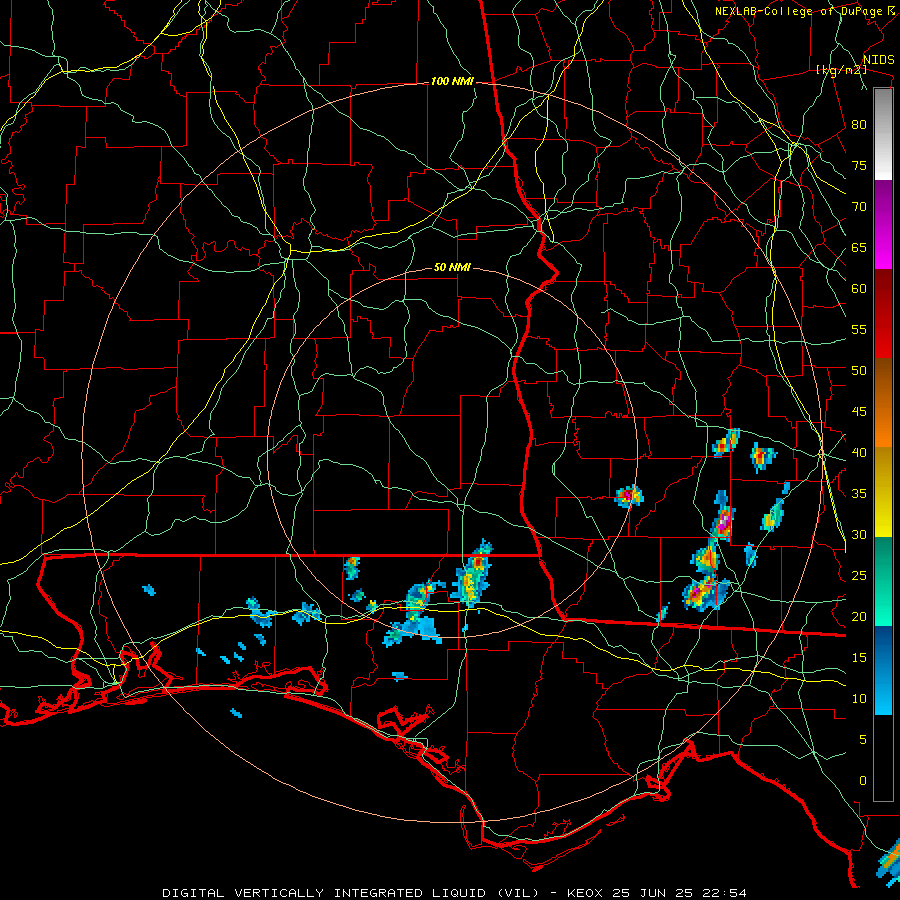This screenshot has height=900, width=900.
Task: Click the 45 value on the color scale
Action: tap(859, 412)
